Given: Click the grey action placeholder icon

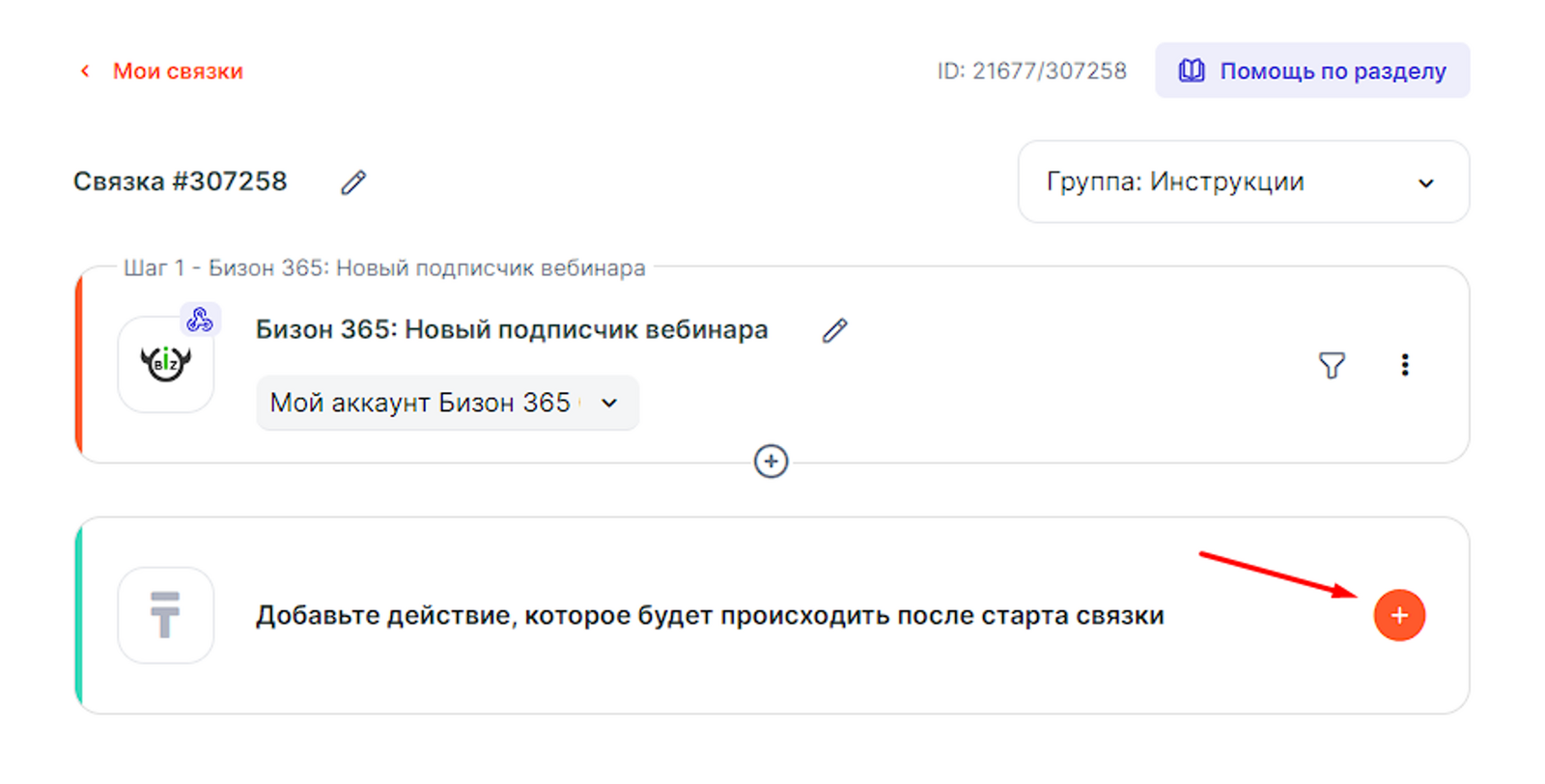Looking at the screenshot, I should coord(166,615).
